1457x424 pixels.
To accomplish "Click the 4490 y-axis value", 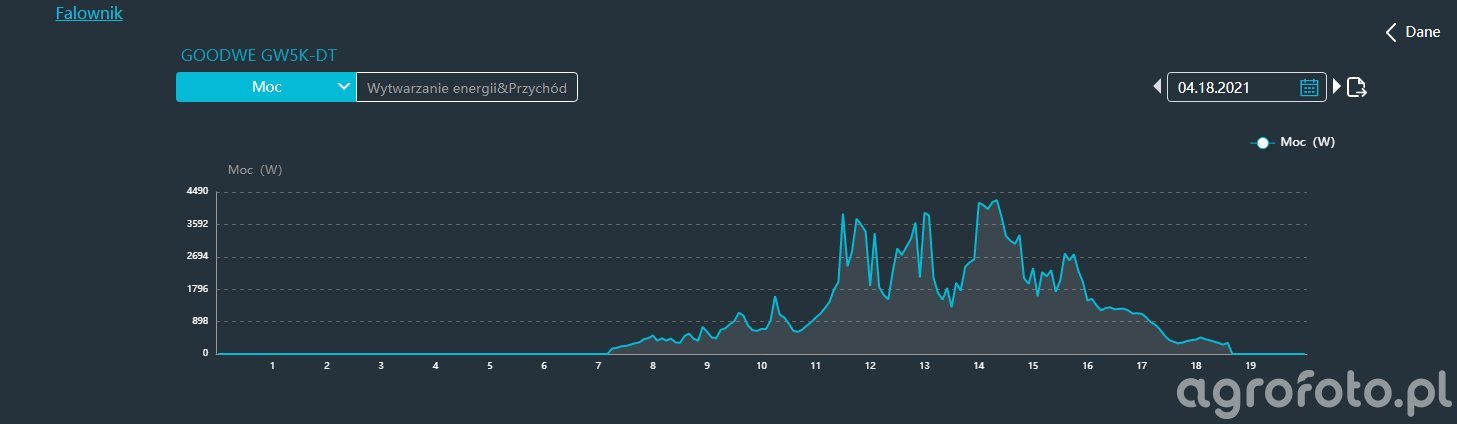I will coord(196,191).
